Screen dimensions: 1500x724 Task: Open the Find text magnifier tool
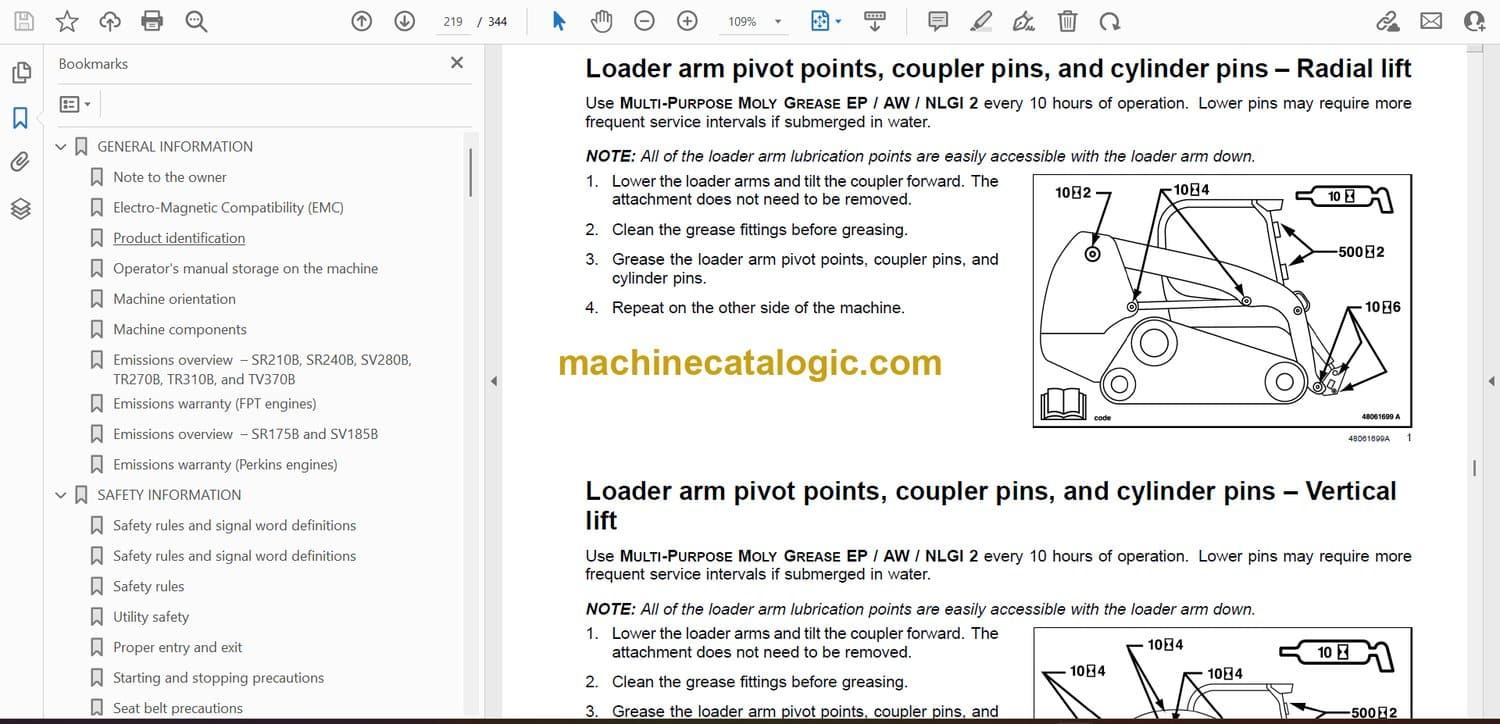(x=196, y=21)
